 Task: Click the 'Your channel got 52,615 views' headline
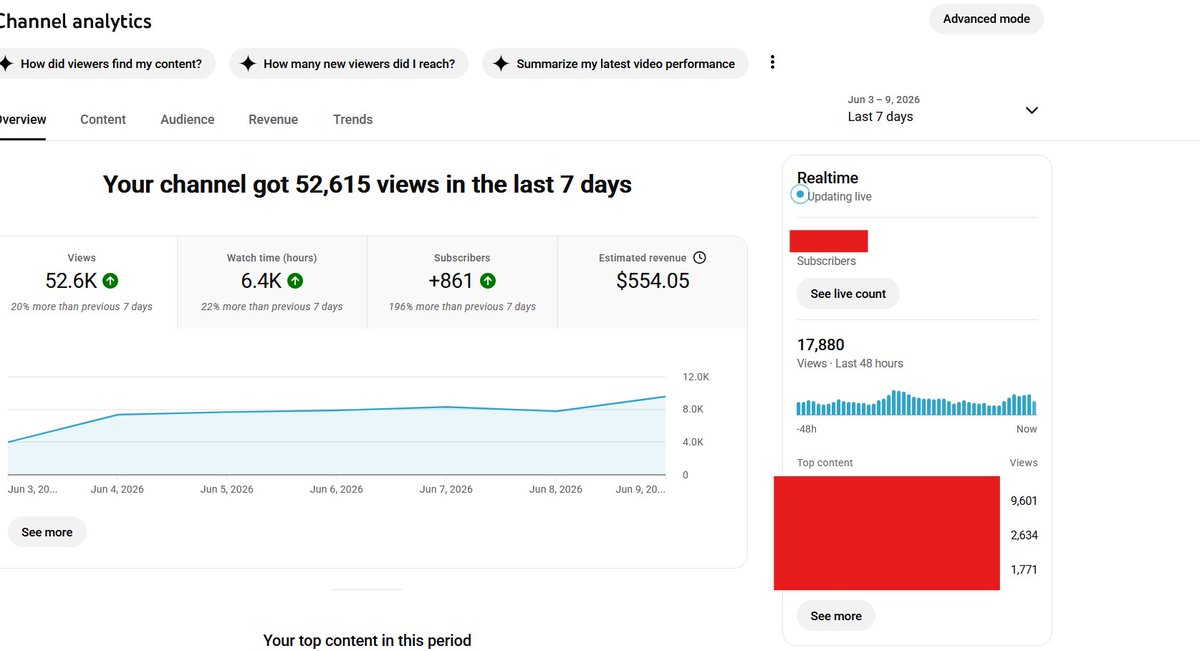367,184
